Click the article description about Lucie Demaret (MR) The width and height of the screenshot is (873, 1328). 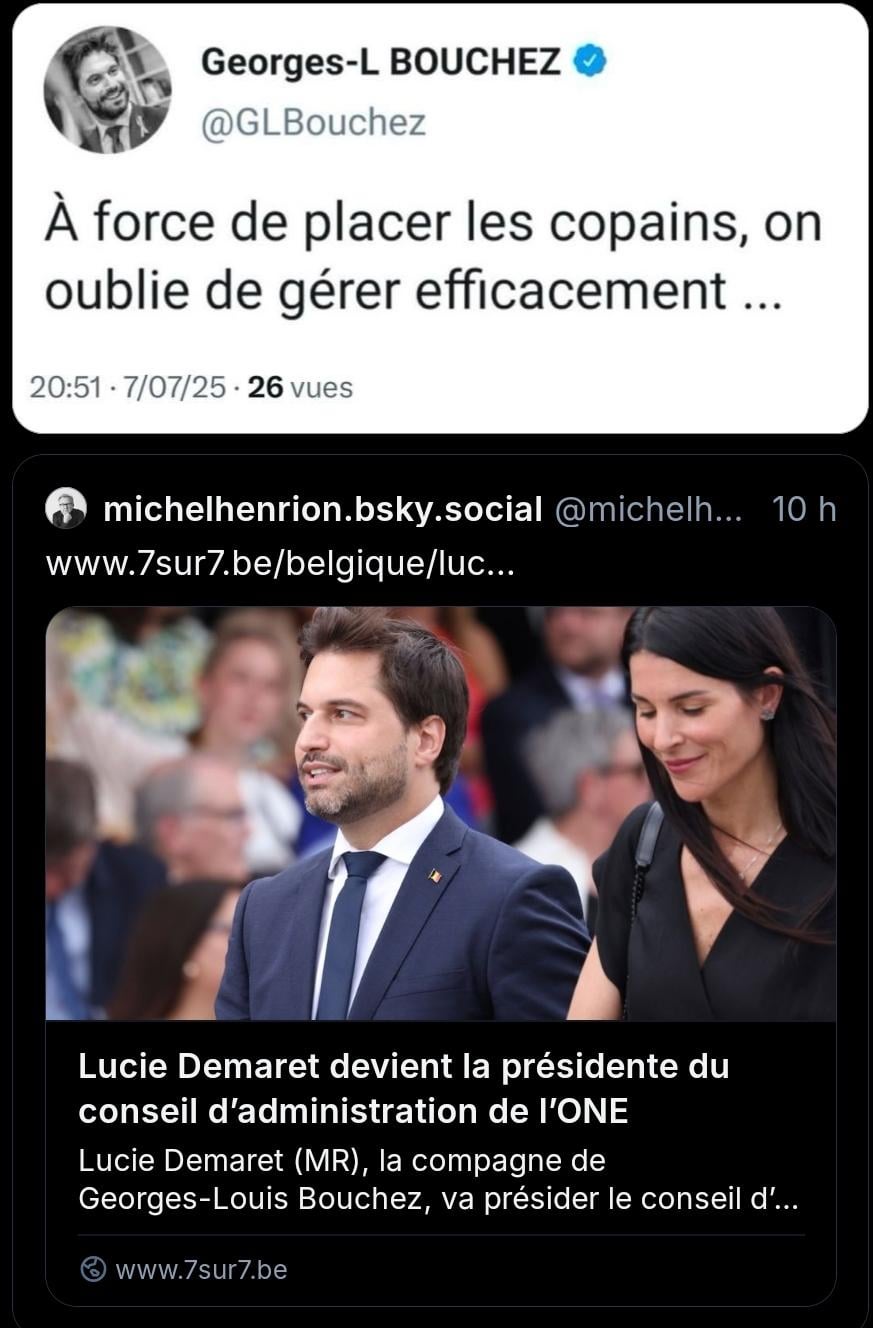(438, 1180)
